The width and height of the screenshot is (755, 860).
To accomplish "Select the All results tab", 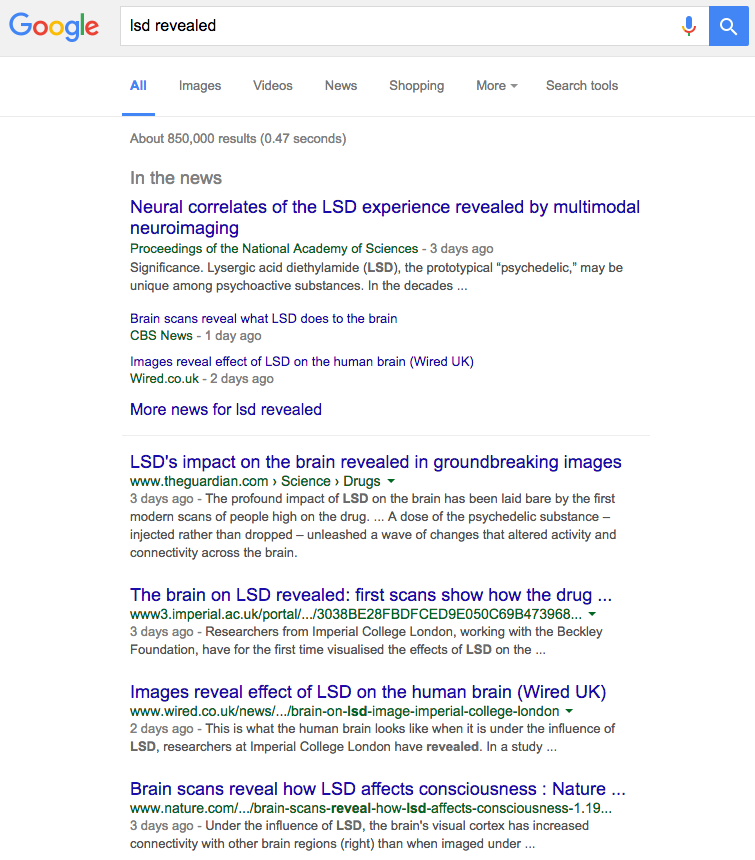I will (138, 86).
